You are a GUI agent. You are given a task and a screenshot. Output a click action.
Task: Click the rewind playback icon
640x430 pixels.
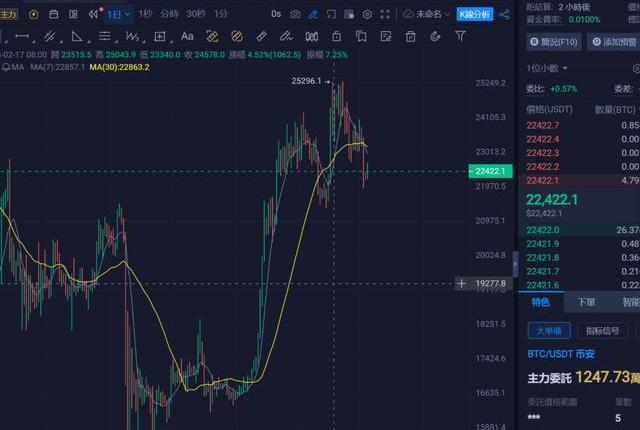[93, 15]
